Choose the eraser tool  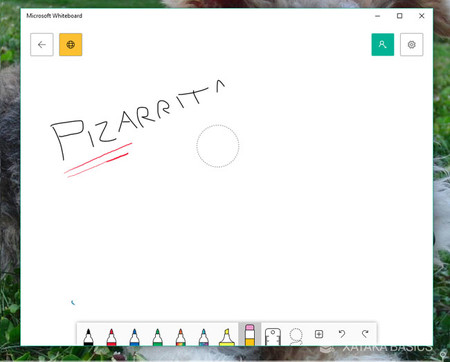250,335
